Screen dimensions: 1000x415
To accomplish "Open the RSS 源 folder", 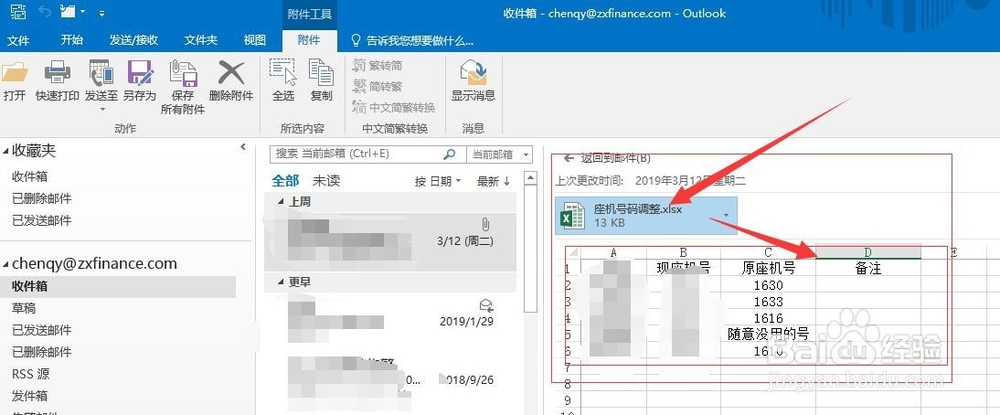I will coord(31,374).
